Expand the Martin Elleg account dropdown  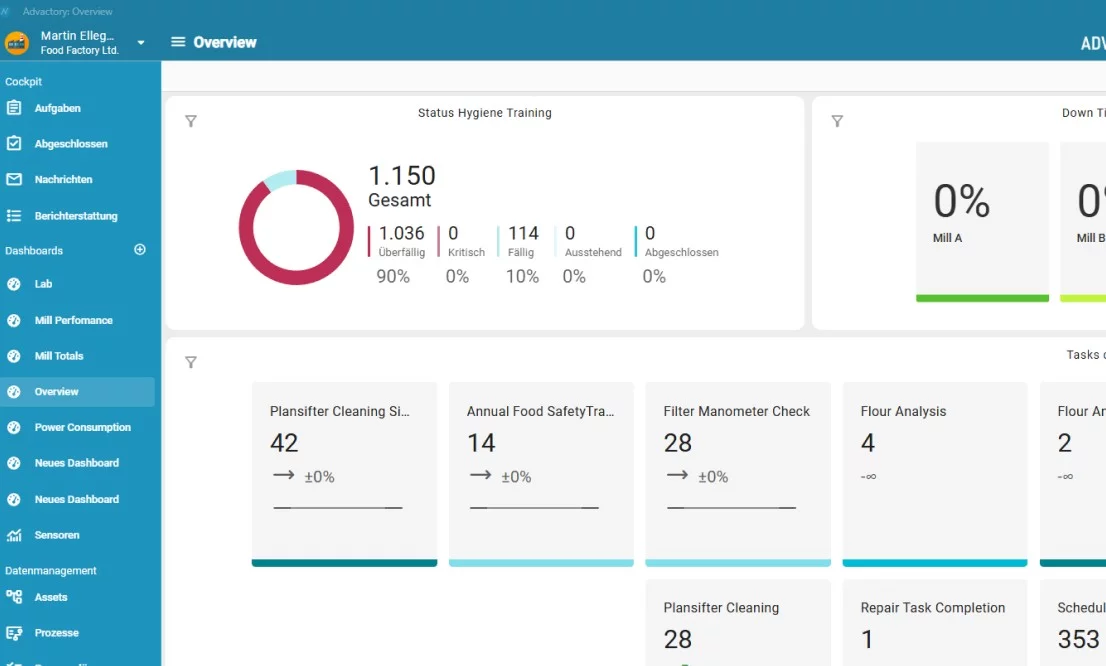(141, 42)
